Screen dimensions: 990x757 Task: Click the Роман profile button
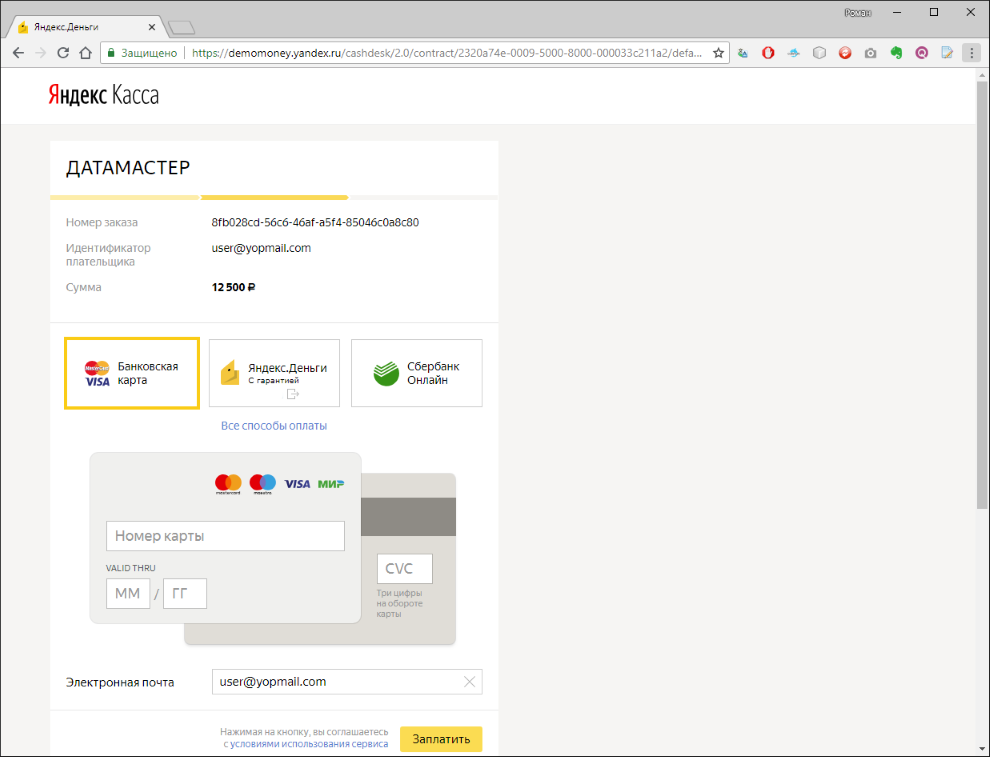(857, 13)
